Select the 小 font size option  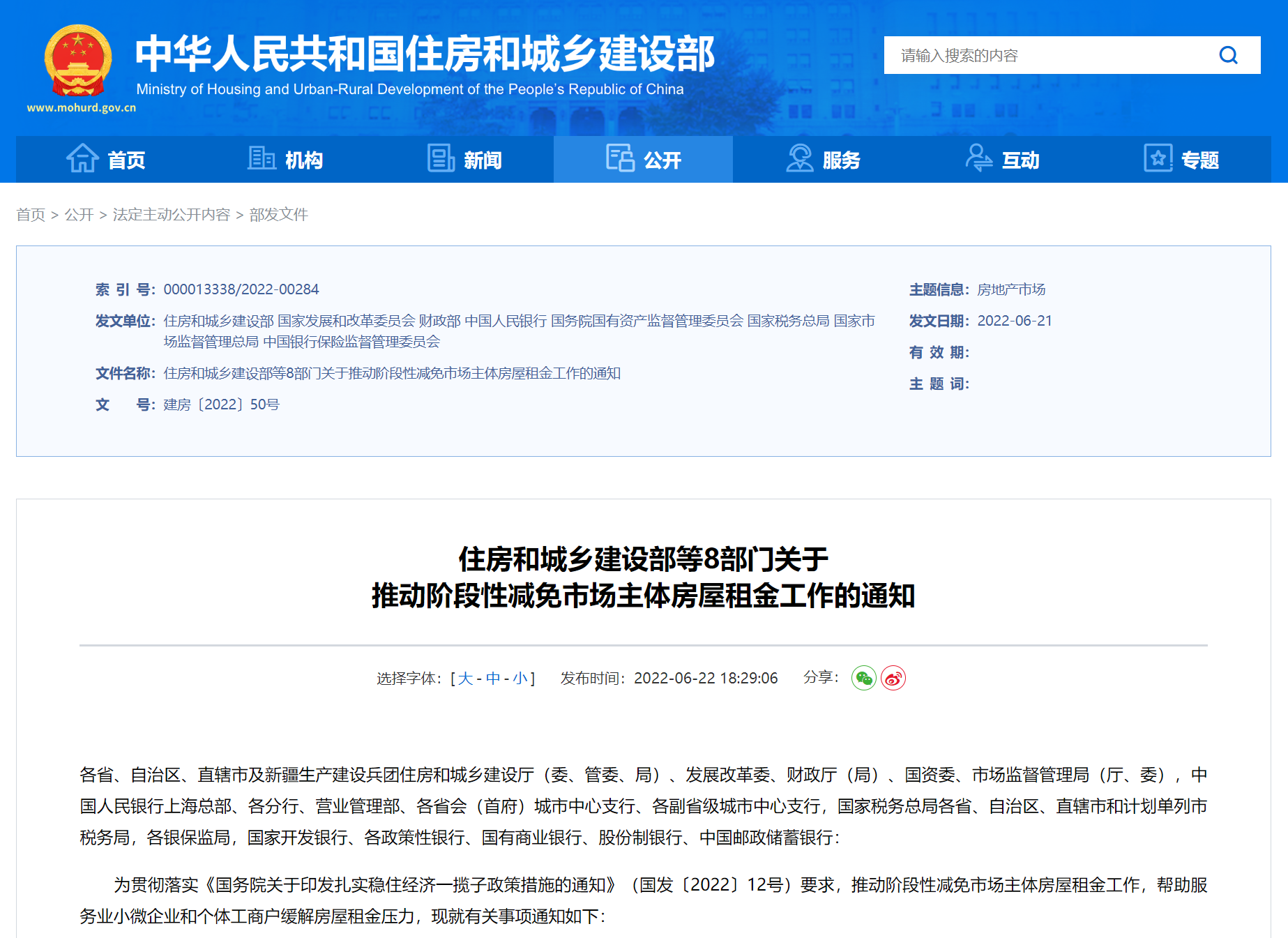pos(520,677)
